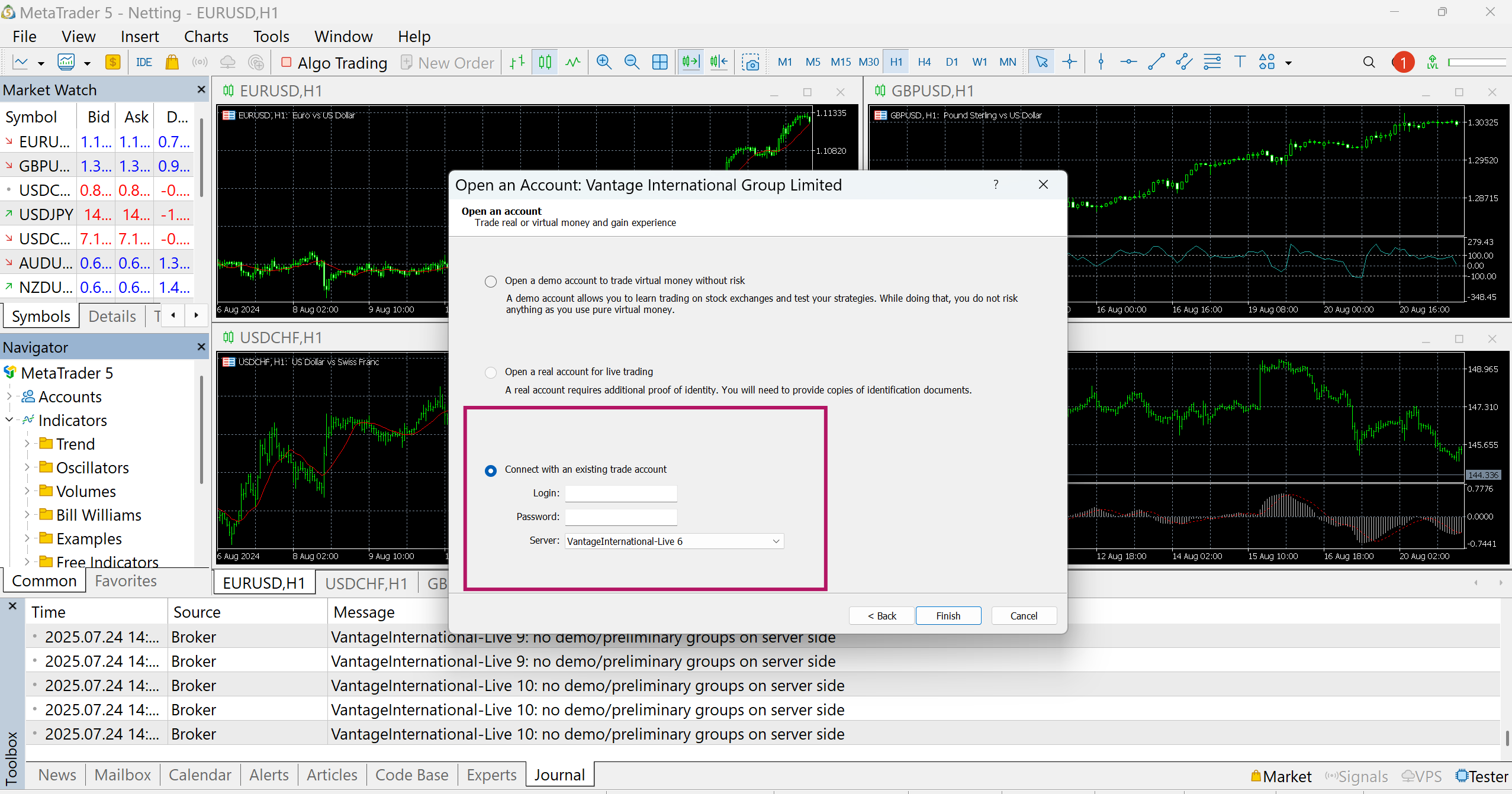The width and height of the screenshot is (1512, 794).
Task: Click the Finish button
Action: pyautogui.click(x=948, y=616)
